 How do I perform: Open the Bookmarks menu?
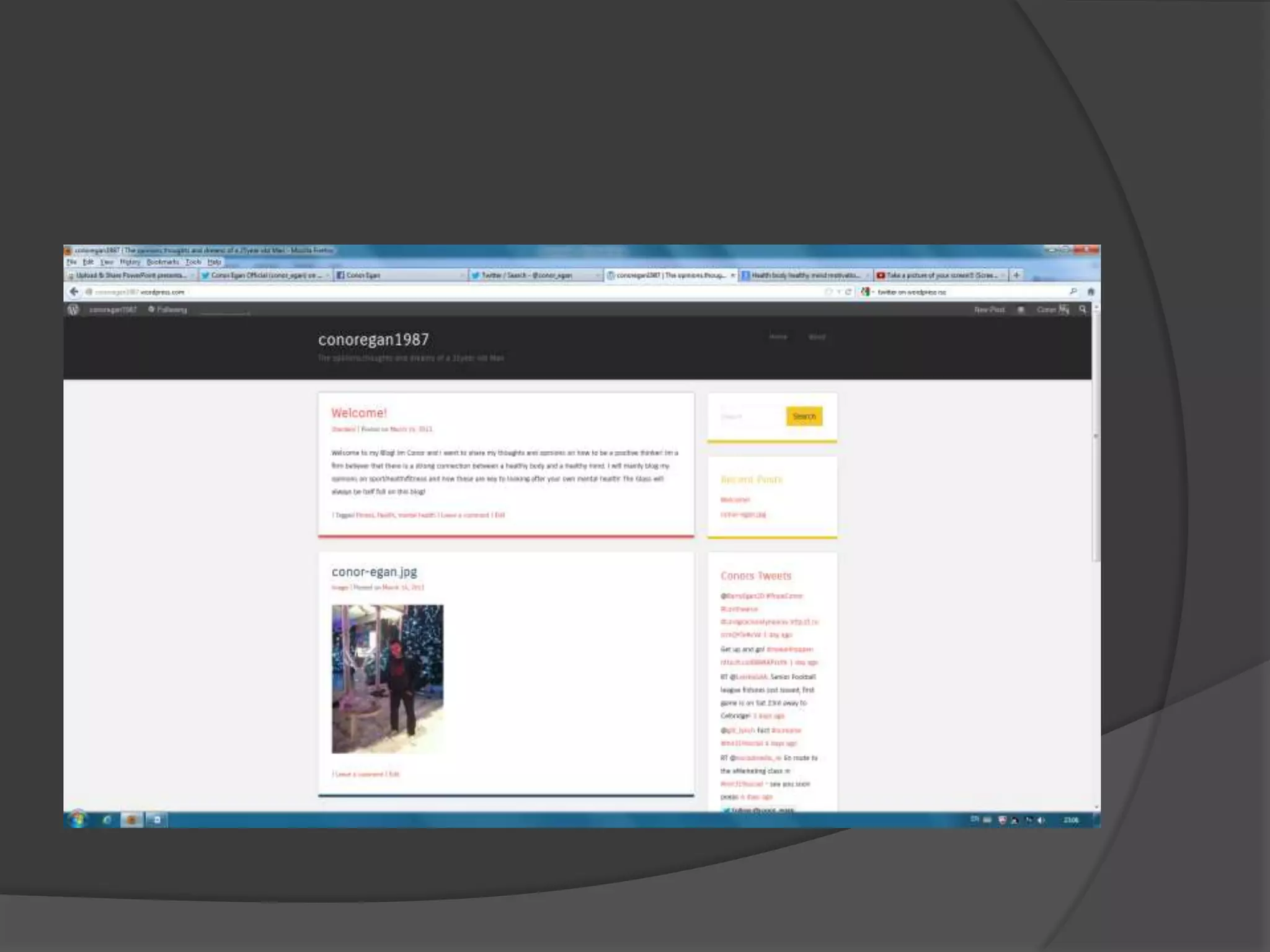(x=162, y=262)
